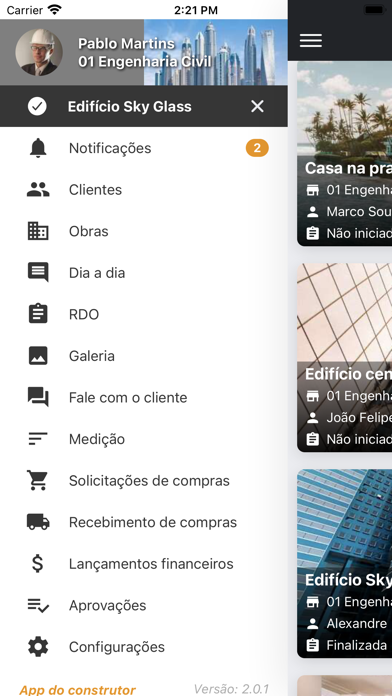Image resolution: width=392 pixels, height=696 pixels.
Task: Click clipboard icon beside Finalizada
Action: click(313, 645)
